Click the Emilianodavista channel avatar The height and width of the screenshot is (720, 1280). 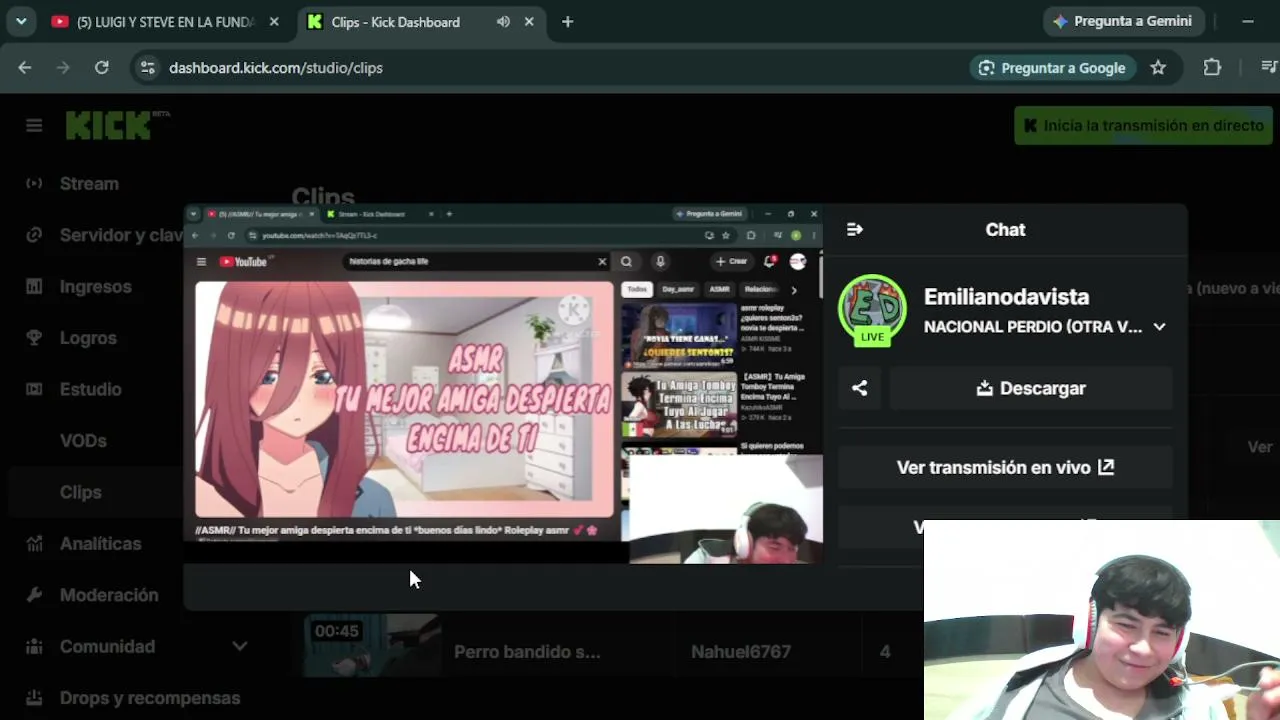pyautogui.click(x=873, y=310)
